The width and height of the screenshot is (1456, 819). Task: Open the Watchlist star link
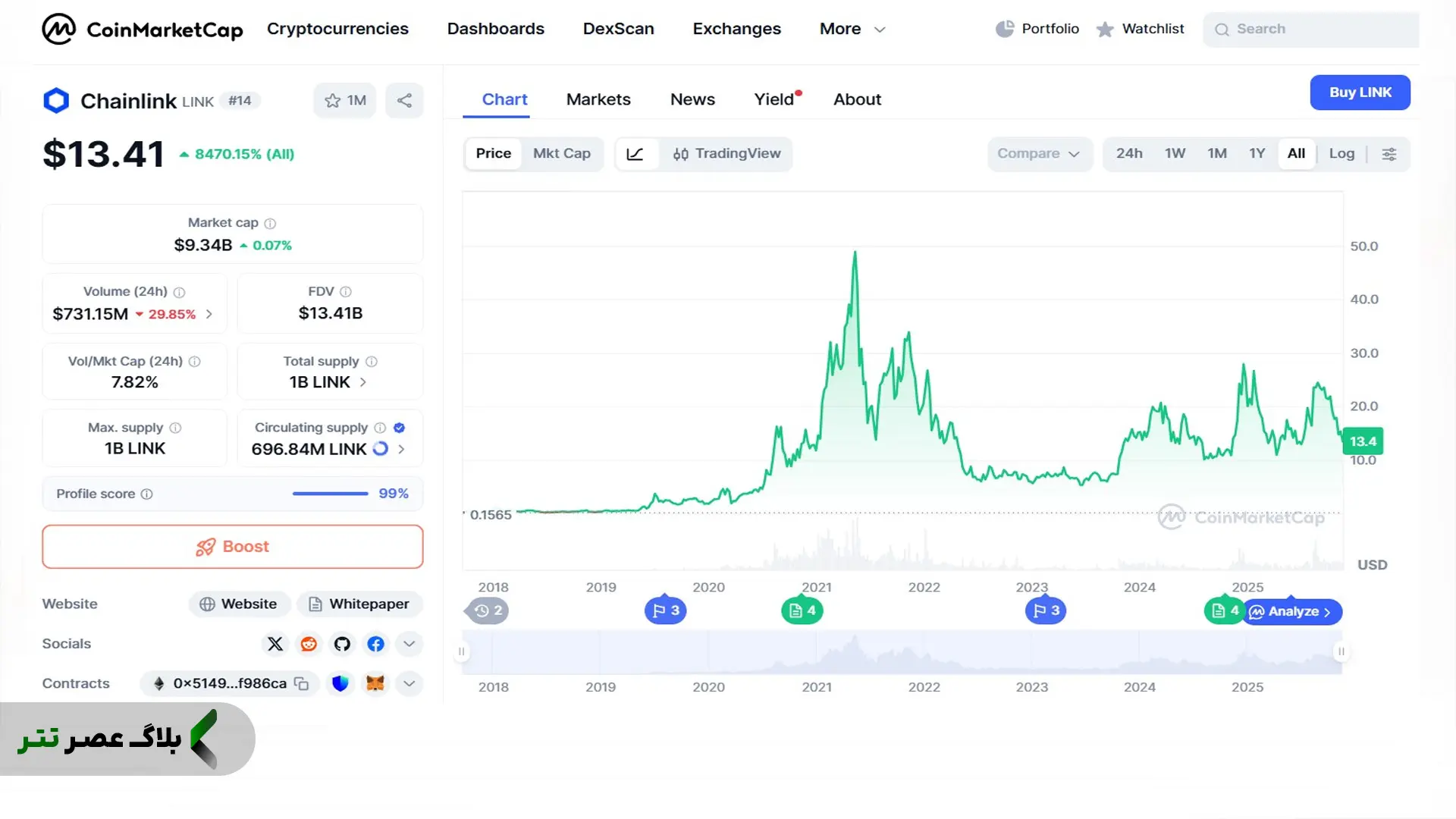click(x=1140, y=29)
